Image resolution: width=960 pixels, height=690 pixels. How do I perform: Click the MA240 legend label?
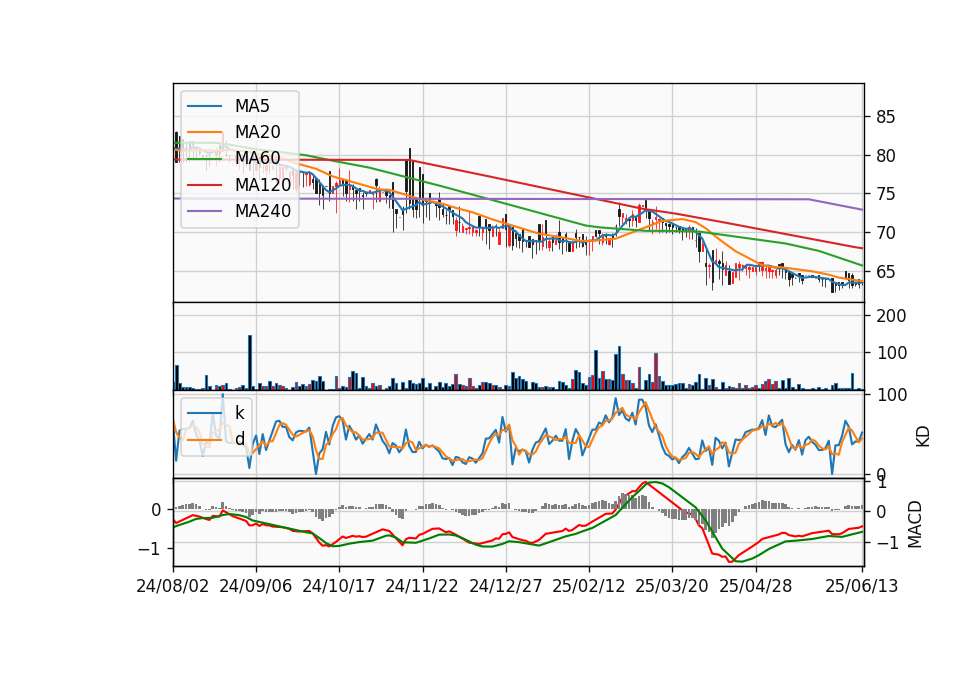[x=263, y=211]
